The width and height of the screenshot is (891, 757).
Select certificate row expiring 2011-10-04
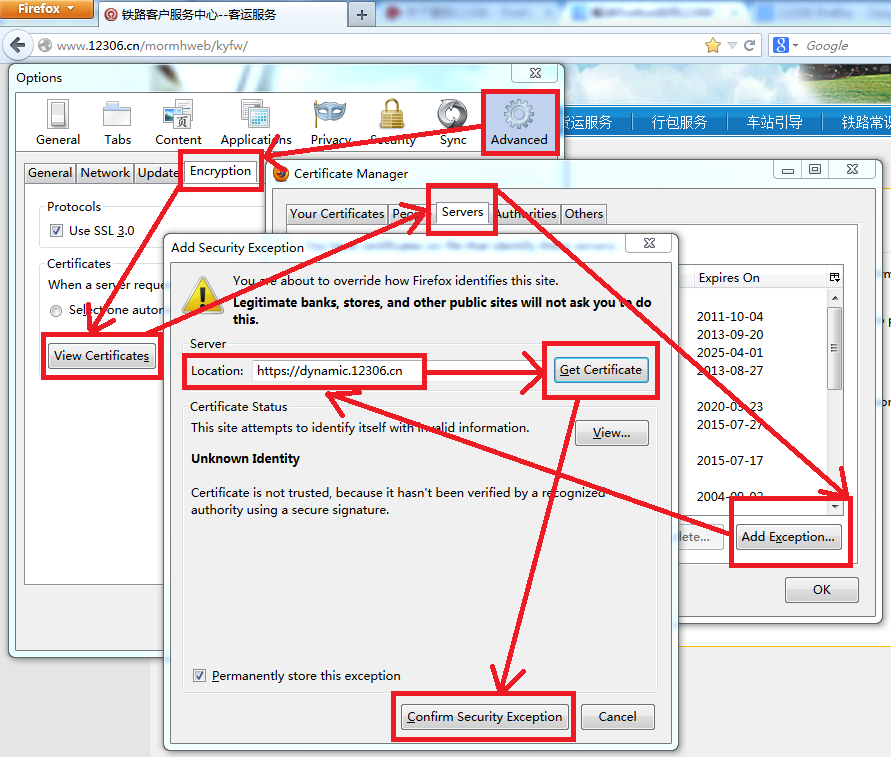tap(730, 317)
